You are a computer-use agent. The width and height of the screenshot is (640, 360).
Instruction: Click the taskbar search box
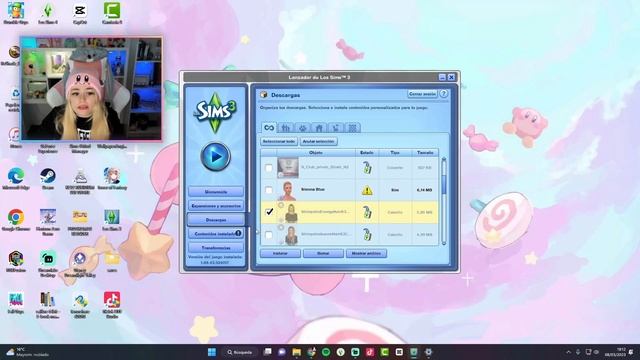coord(240,352)
